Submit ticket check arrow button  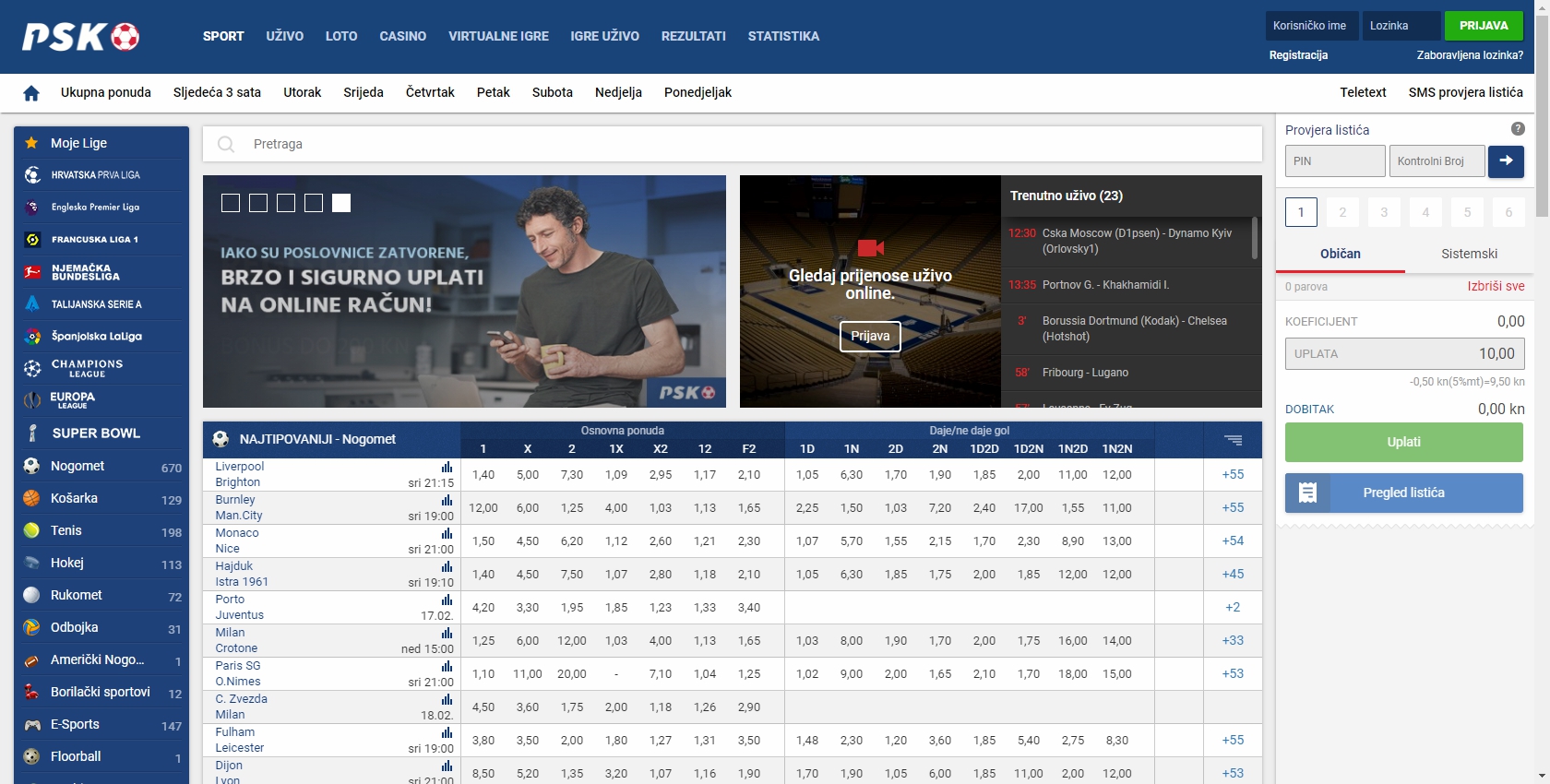click(1506, 160)
